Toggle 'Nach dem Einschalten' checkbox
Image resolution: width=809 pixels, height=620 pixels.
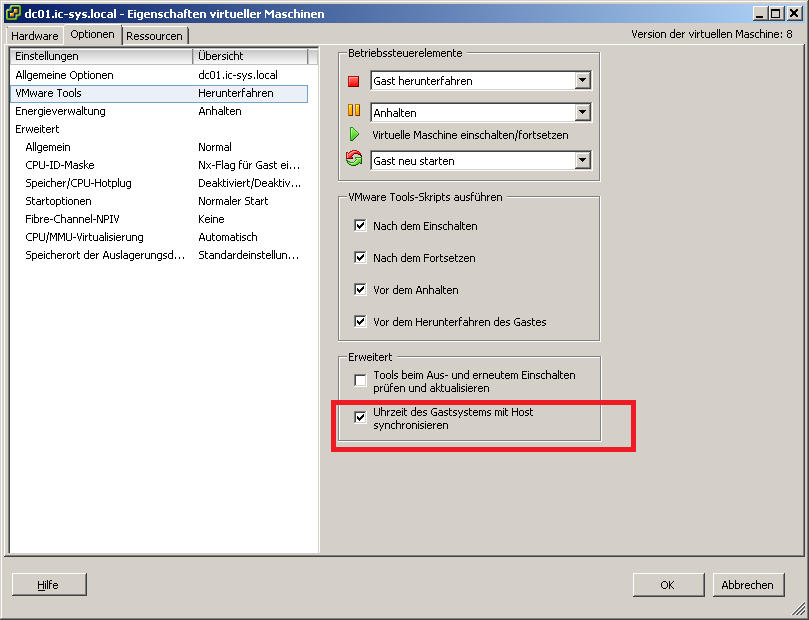[x=360, y=226]
